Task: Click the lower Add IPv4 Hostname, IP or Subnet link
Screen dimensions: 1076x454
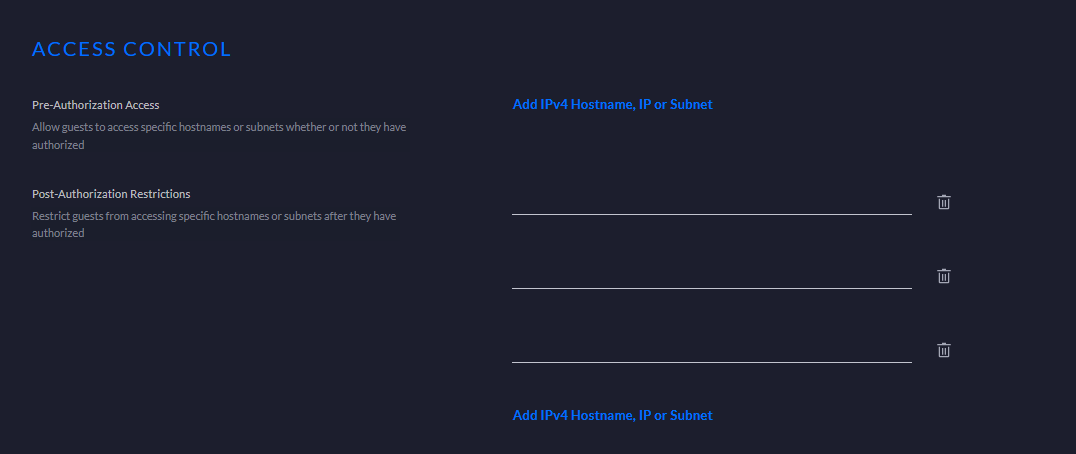Action: [x=612, y=415]
